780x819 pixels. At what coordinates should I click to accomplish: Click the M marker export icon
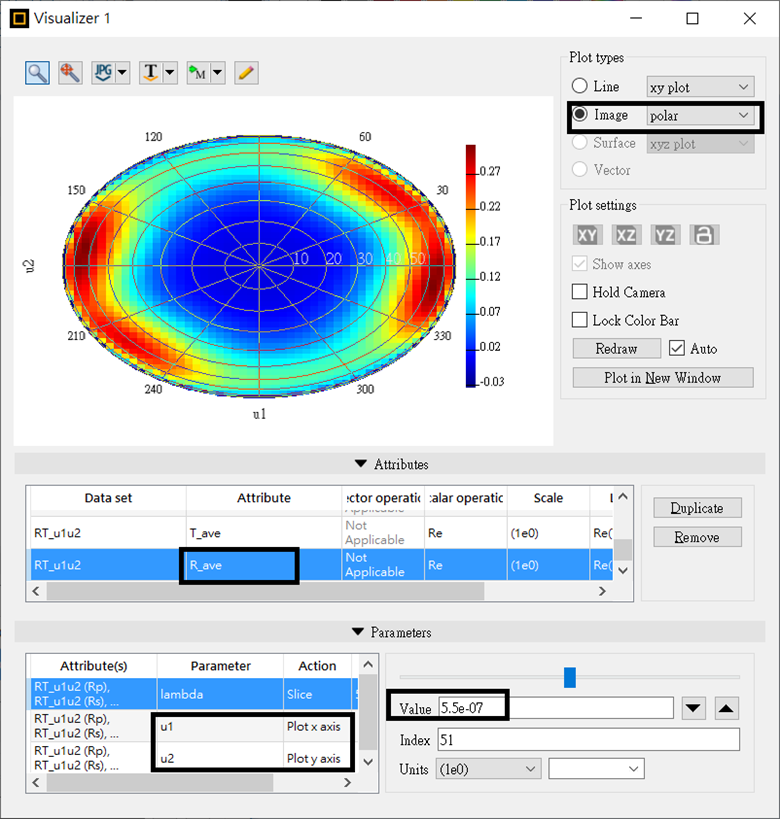tap(198, 73)
